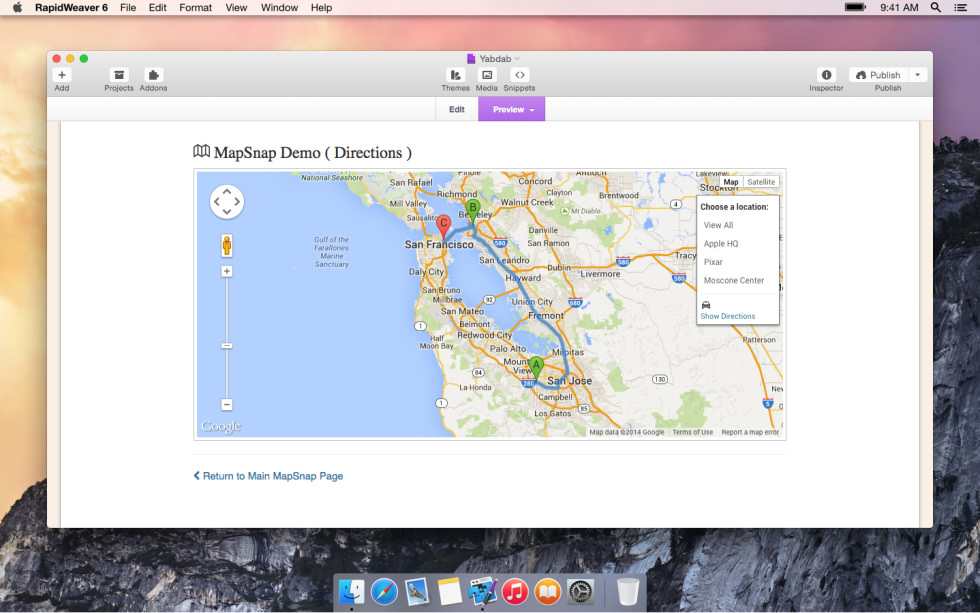Viewport: 980px width, 613px height.
Task: Click the Street View pegman icon
Action: (227, 246)
